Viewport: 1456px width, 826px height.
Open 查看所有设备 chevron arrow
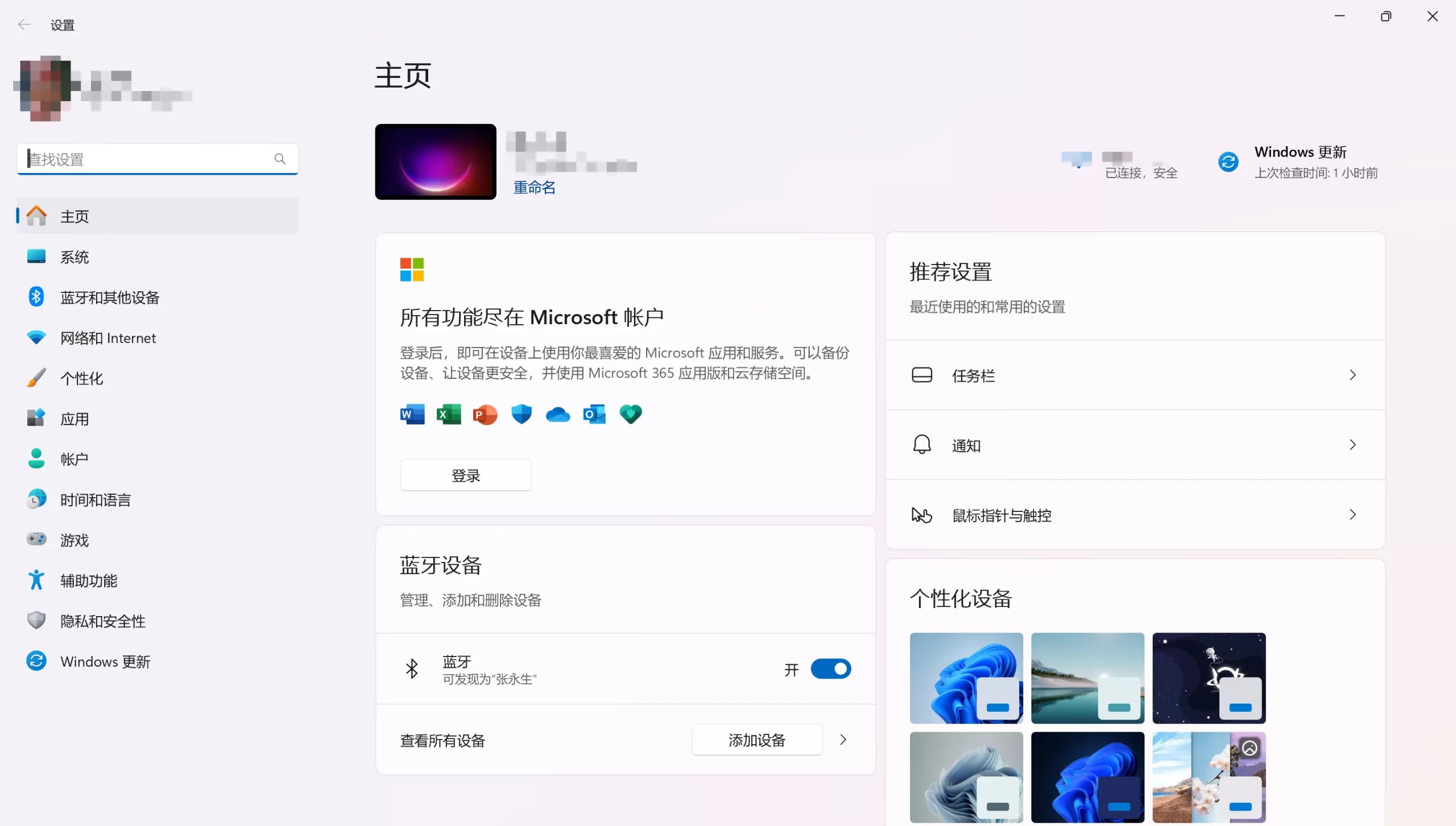pos(843,740)
